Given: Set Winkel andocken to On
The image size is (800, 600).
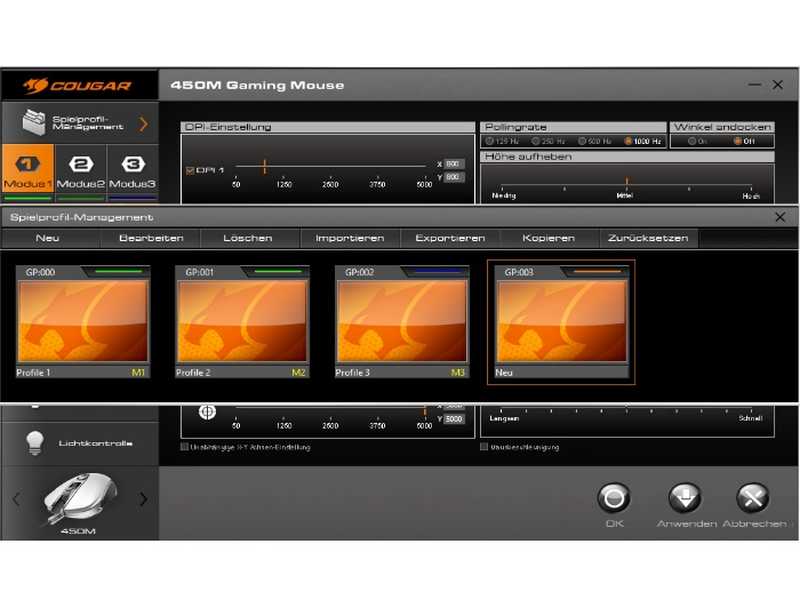Looking at the screenshot, I should (692, 141).
